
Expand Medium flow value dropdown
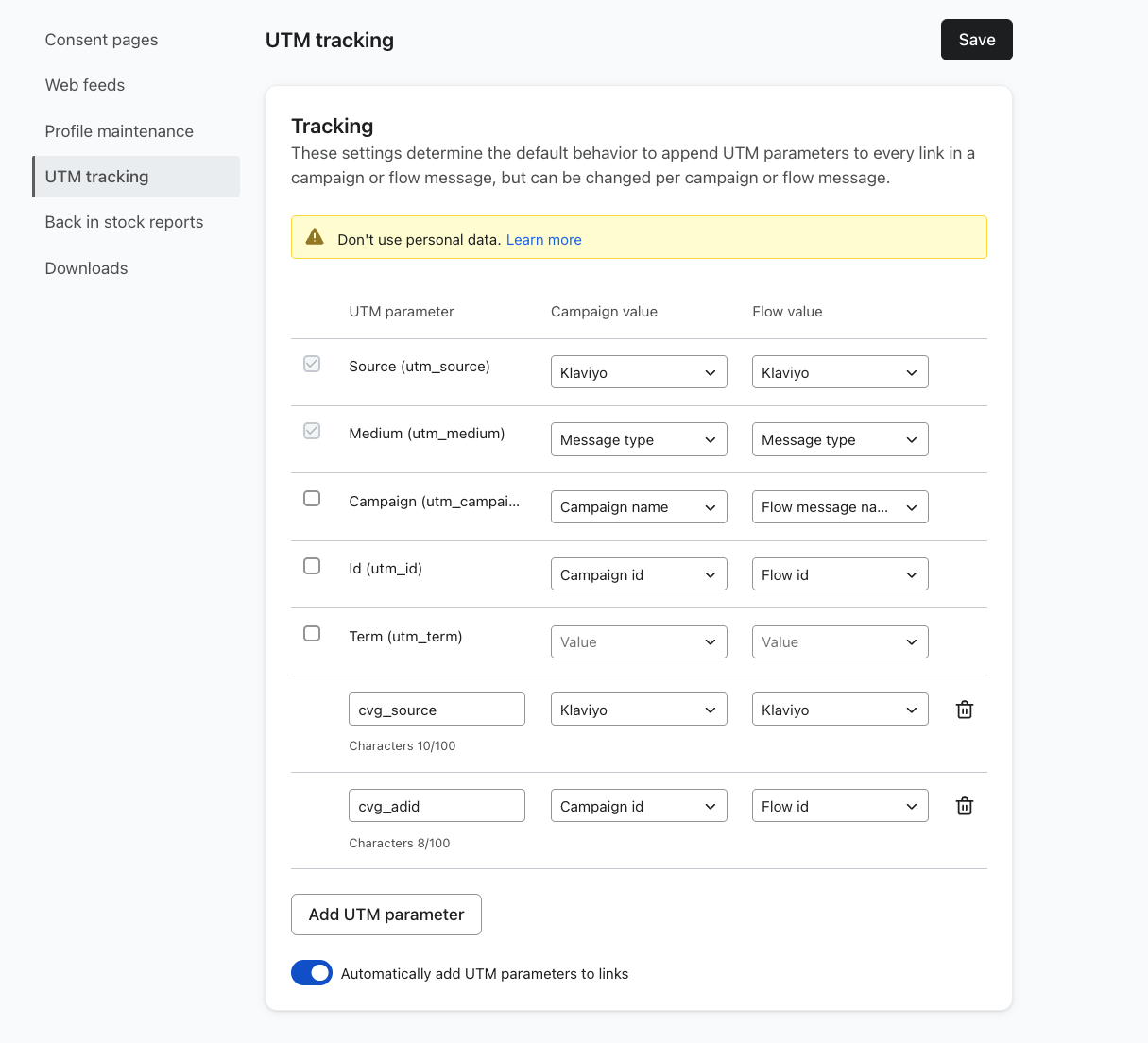840,439
